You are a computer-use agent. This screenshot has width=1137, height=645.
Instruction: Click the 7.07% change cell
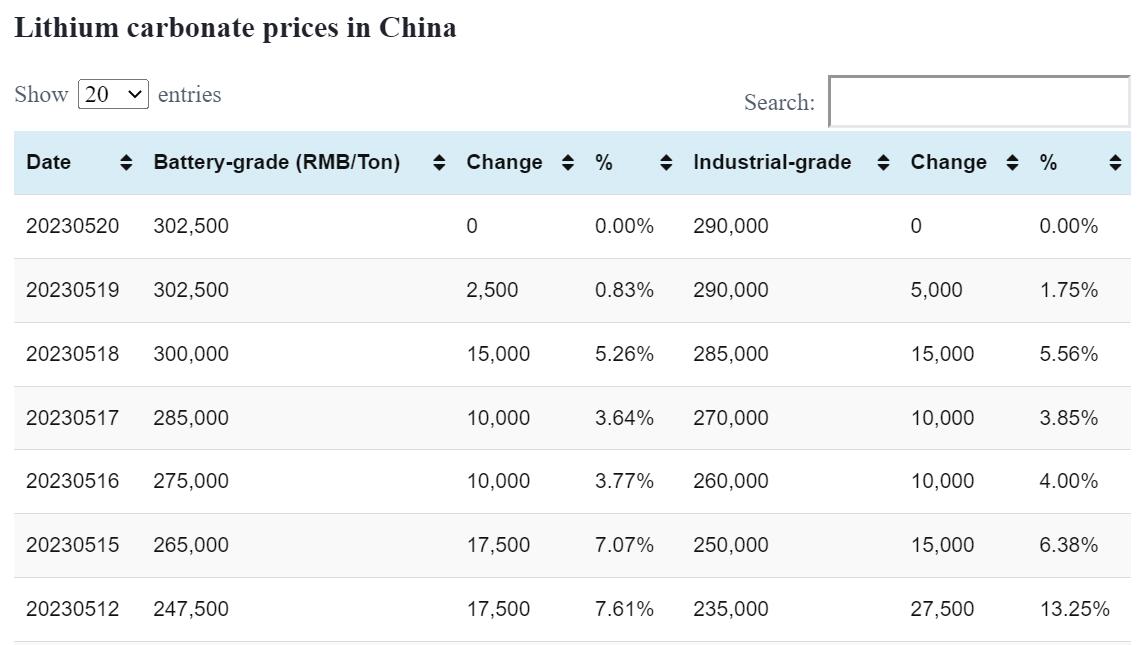(x=624, y=545)
